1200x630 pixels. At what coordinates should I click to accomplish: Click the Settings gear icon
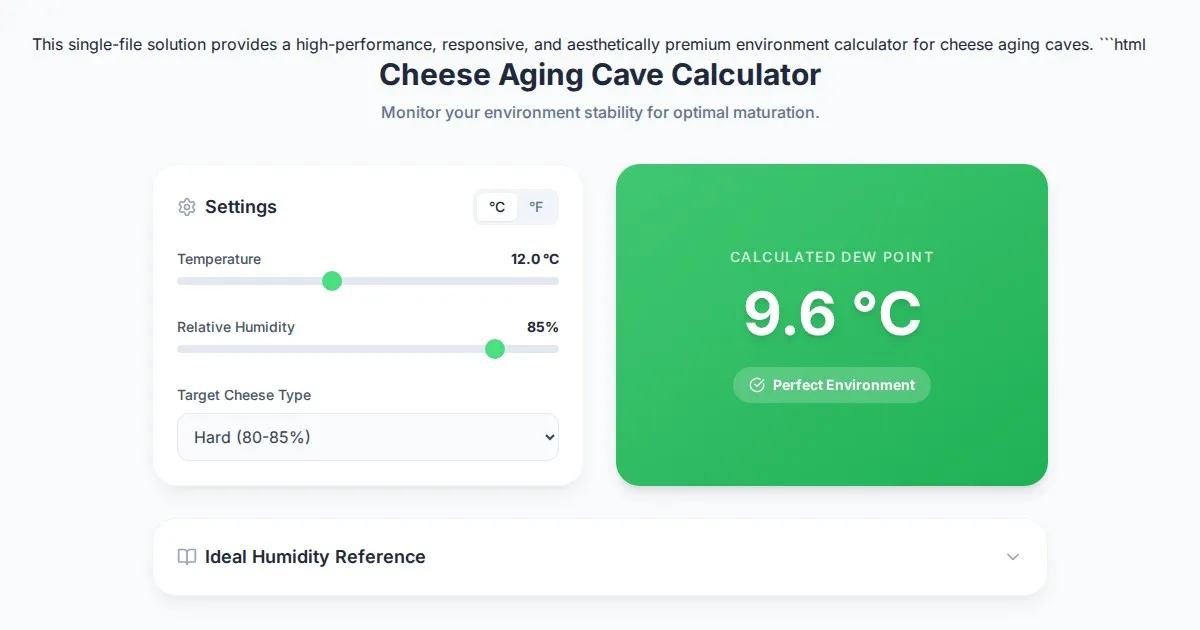pyautogui.click(x=187, y=207)
